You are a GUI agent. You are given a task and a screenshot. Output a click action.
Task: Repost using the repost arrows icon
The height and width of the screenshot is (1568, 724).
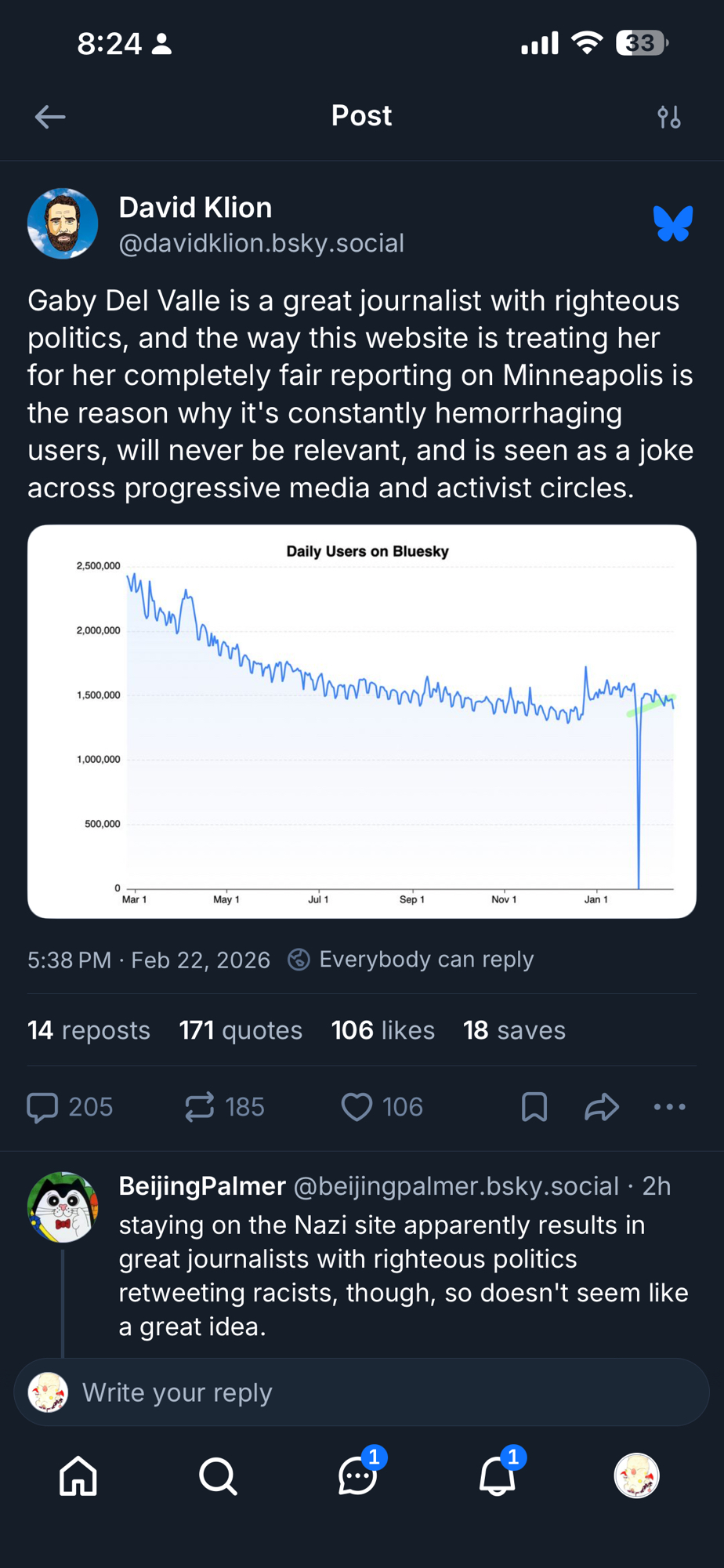[201, 1107]
